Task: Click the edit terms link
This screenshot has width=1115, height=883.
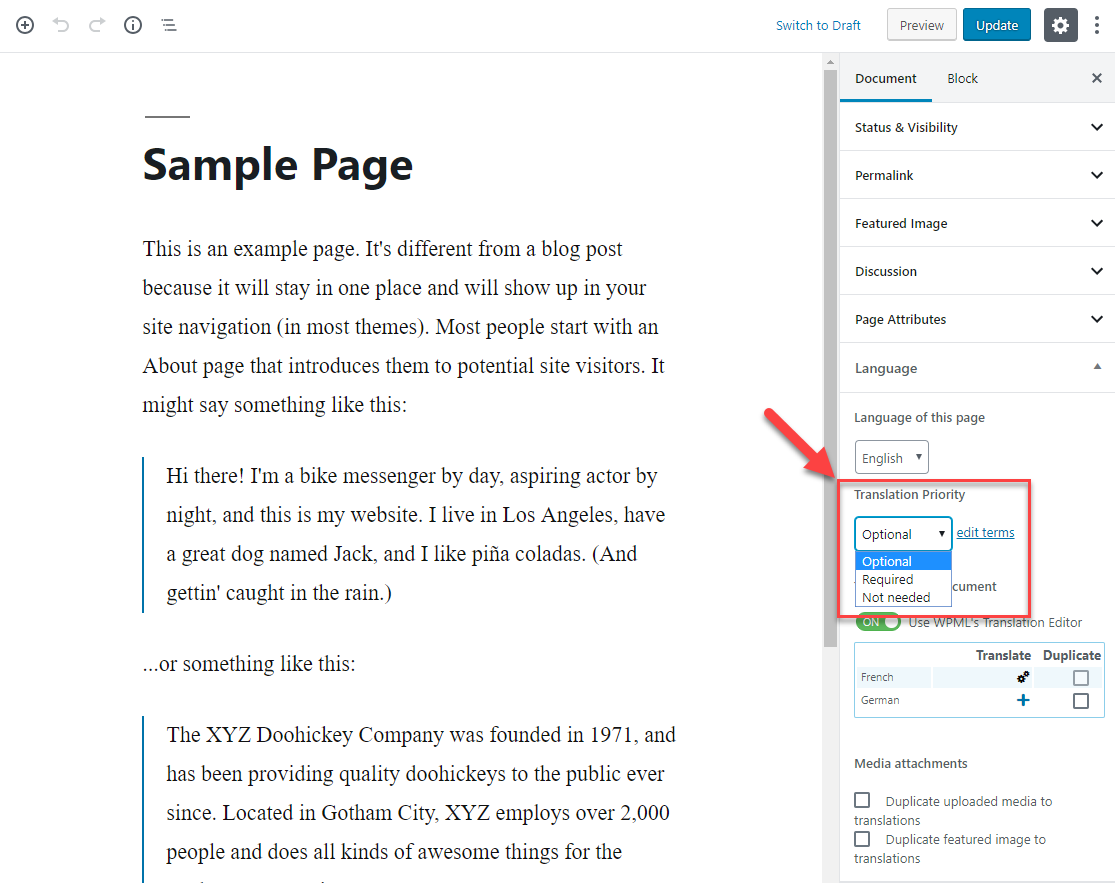Action: (985, 532)
